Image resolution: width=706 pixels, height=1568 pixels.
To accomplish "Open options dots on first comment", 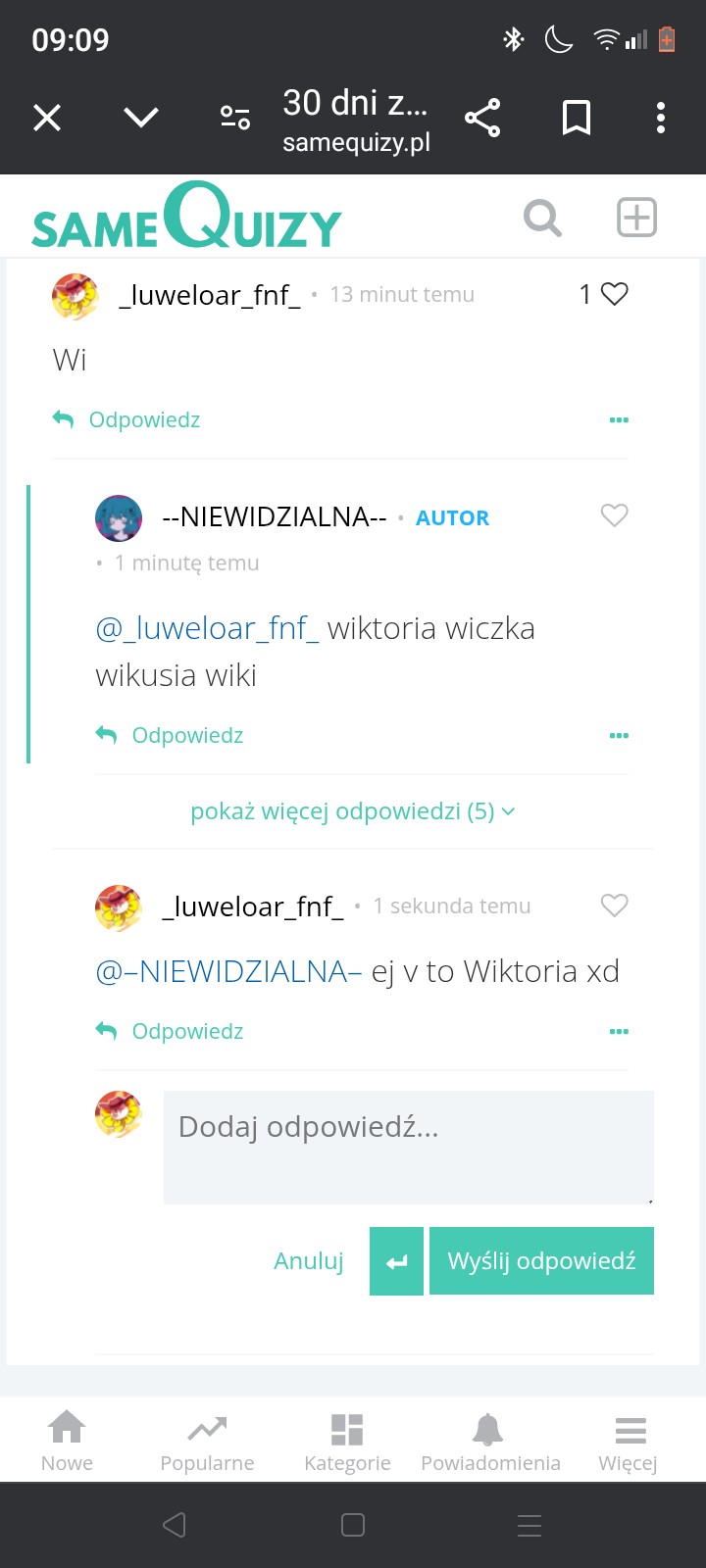I will click(x=619, y=419).
